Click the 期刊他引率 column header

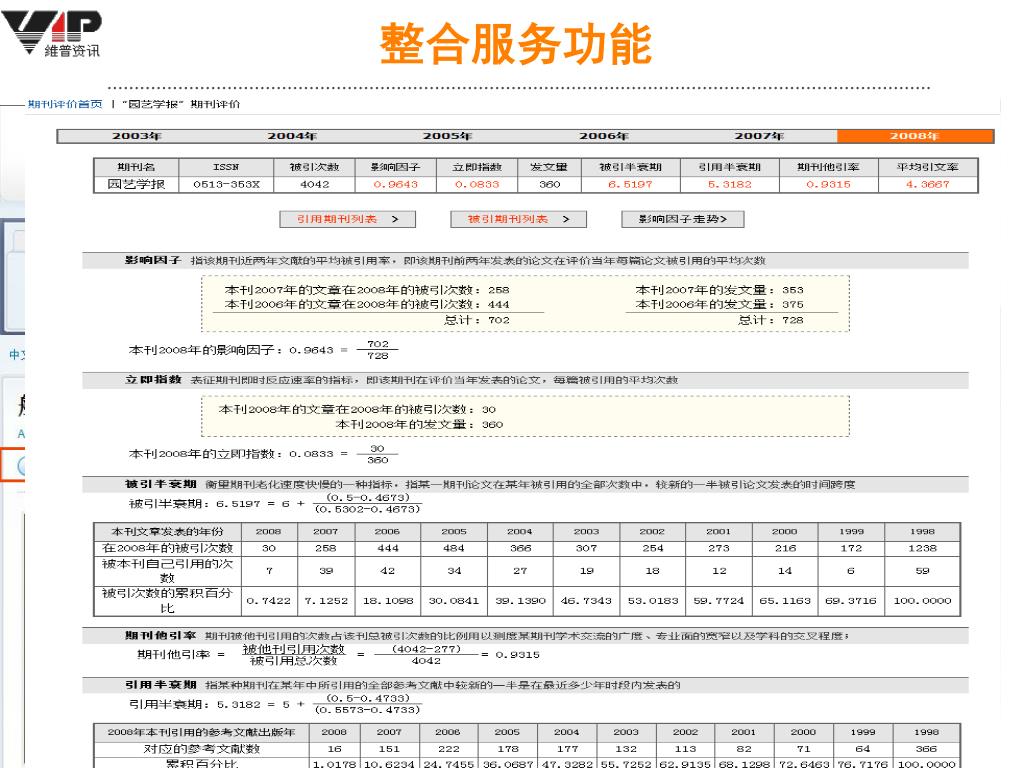coord(828,167)
